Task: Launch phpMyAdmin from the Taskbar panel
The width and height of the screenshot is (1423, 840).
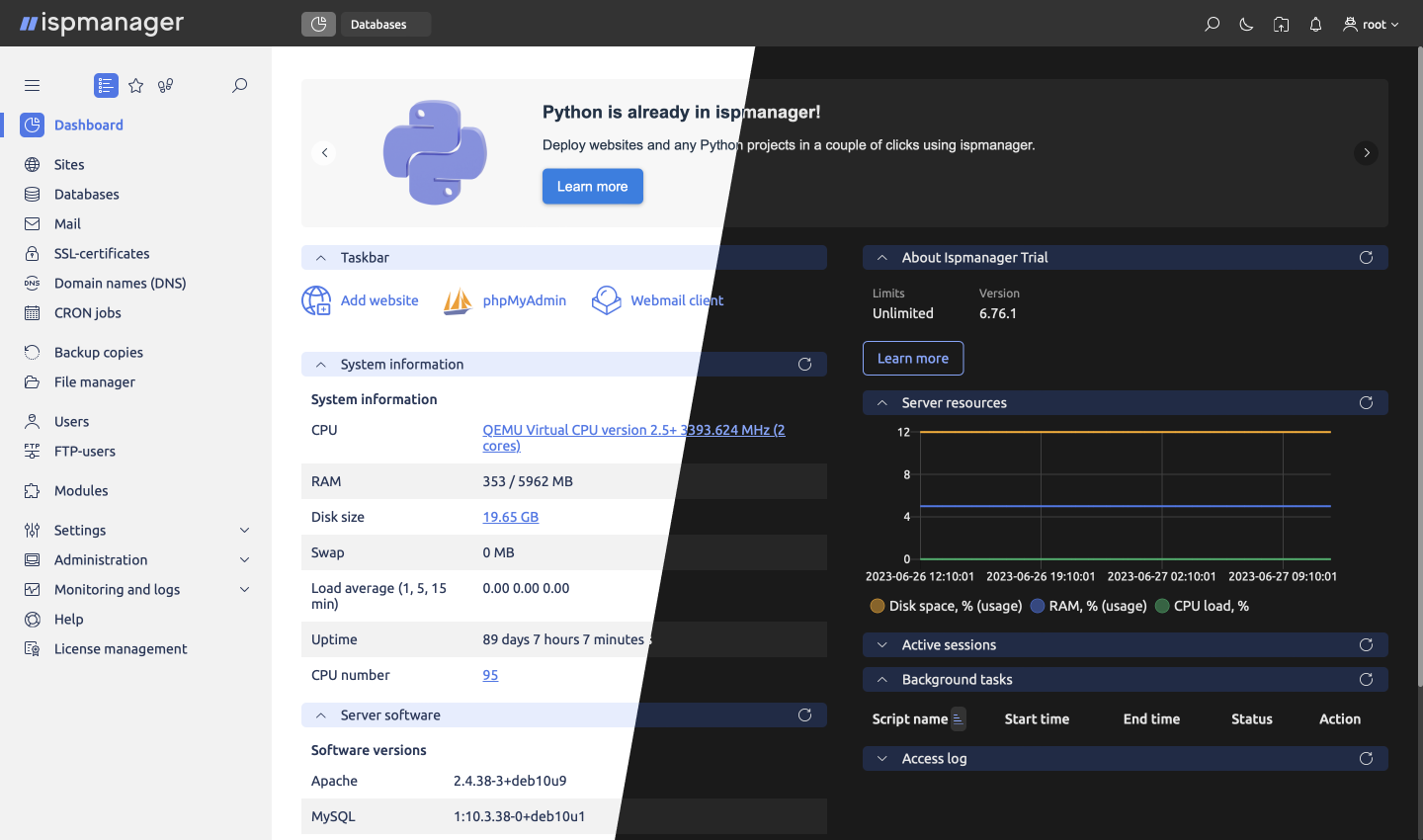Action: click(524, 299)
